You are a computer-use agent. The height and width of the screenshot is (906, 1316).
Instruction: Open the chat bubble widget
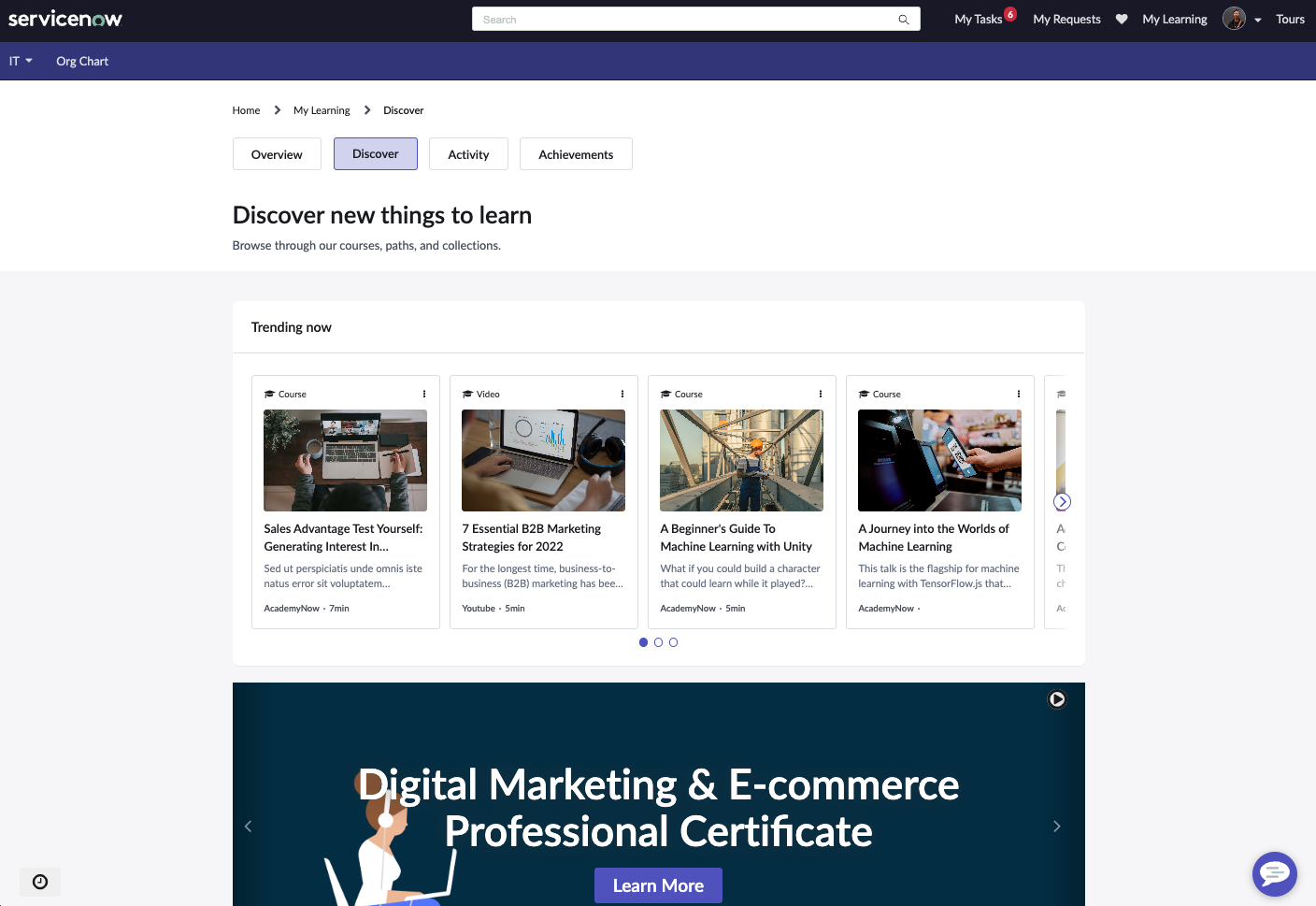coord(1274,874)
